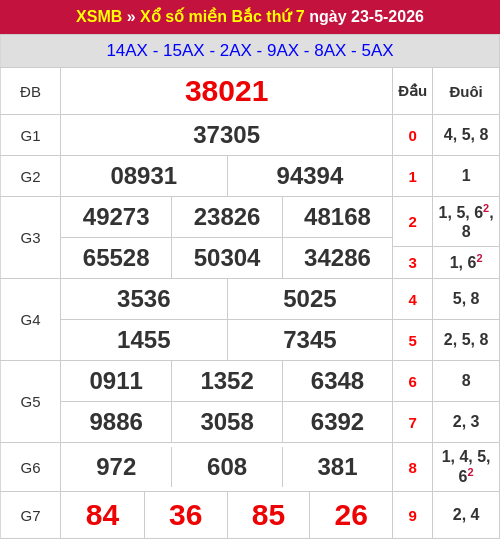The image size is (500, 539).
Task: Select the ĐB row label
Action: pos(30,92)
